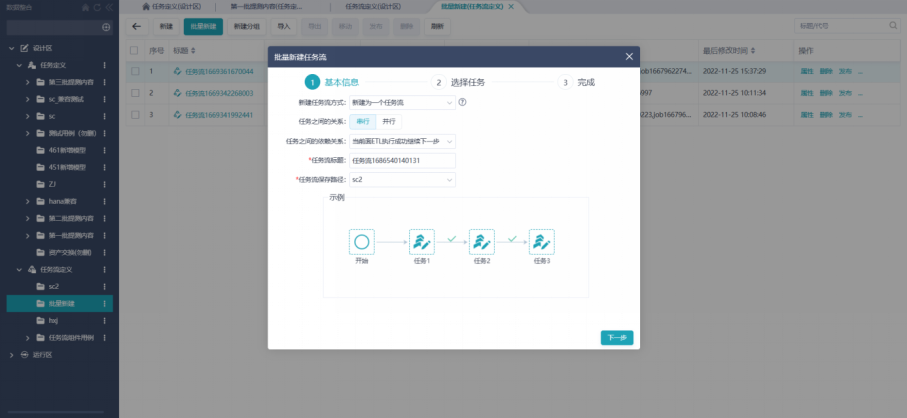Click the plus icon beside sidebar search
The width and height of the screenshot is (907, 418).
[x=107, y=27]
